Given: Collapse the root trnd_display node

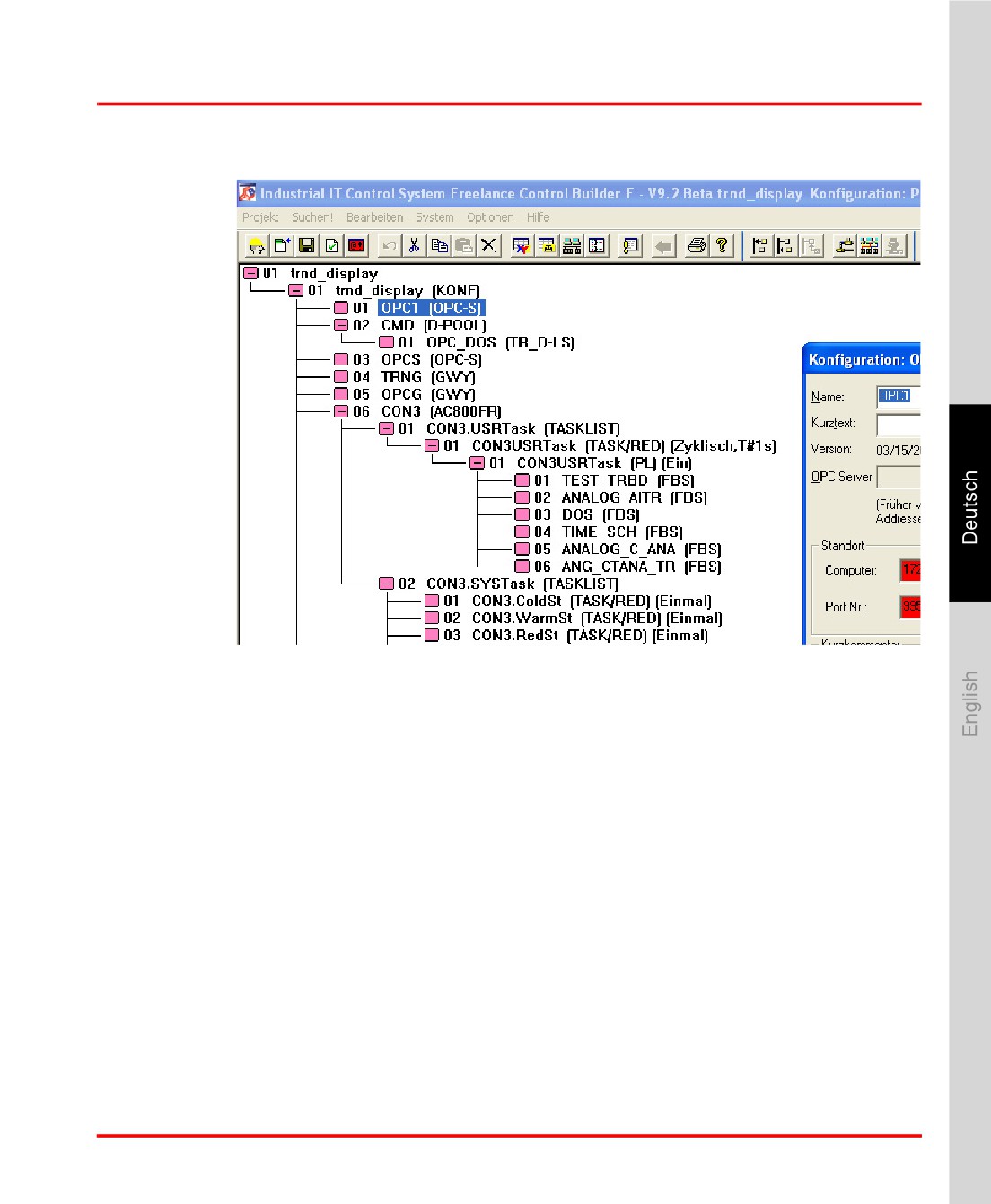Looking at the screenshot, I should 250,273.
